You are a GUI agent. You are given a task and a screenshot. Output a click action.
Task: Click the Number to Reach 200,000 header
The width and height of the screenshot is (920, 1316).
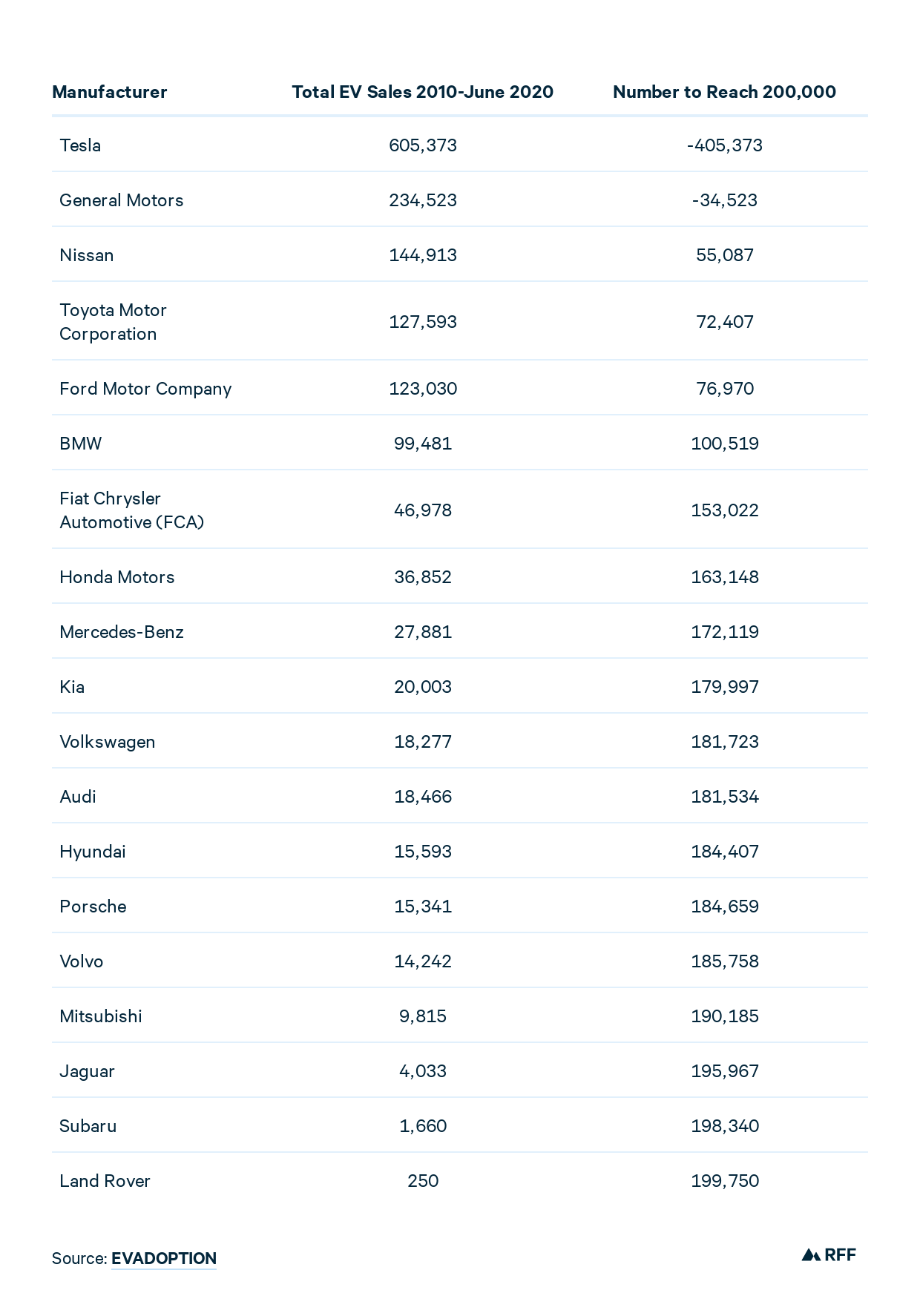[x=724, y=92]
